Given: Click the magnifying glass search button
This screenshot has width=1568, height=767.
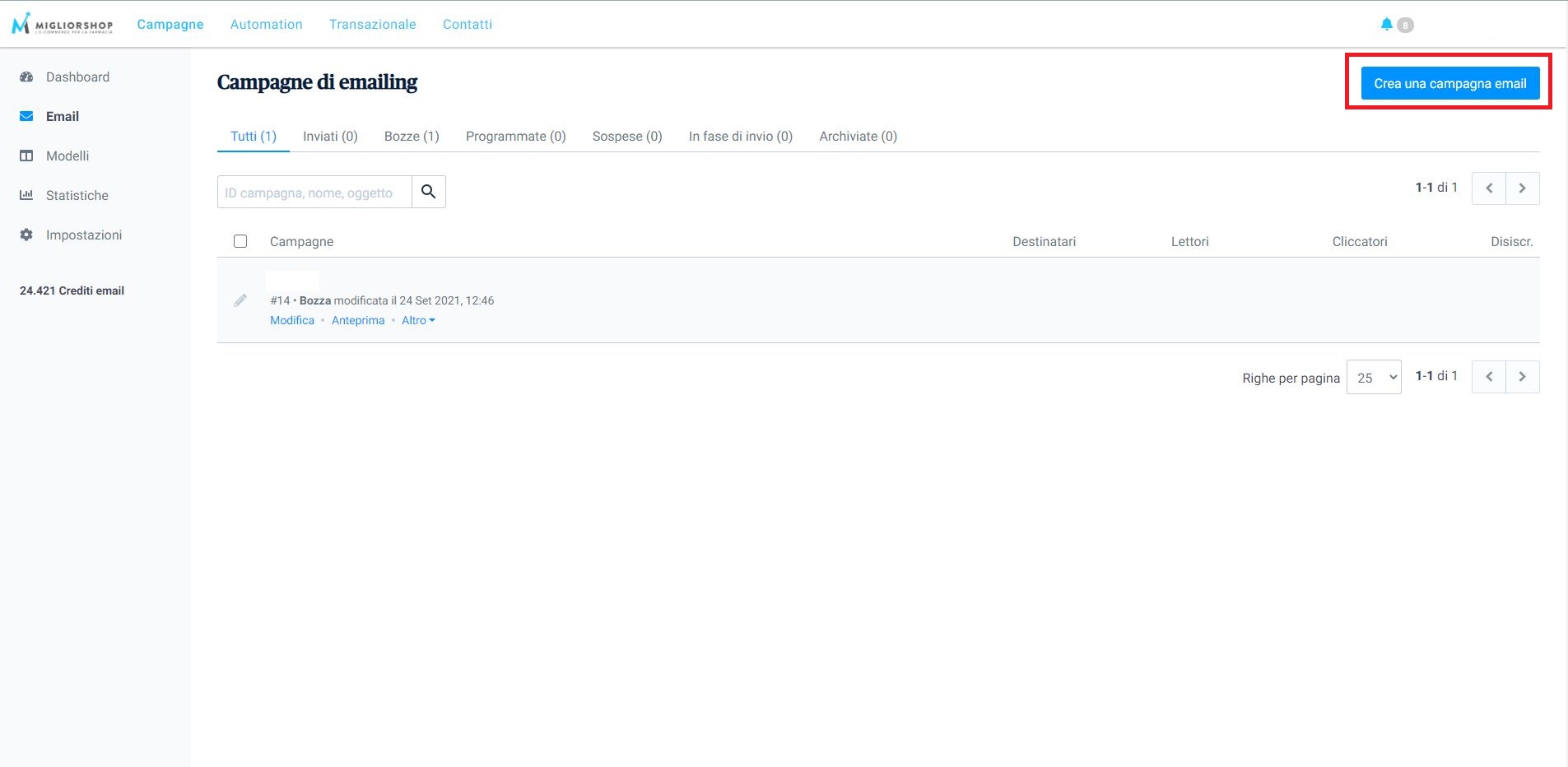Looking at the screenshot, I should coord(428,192).
